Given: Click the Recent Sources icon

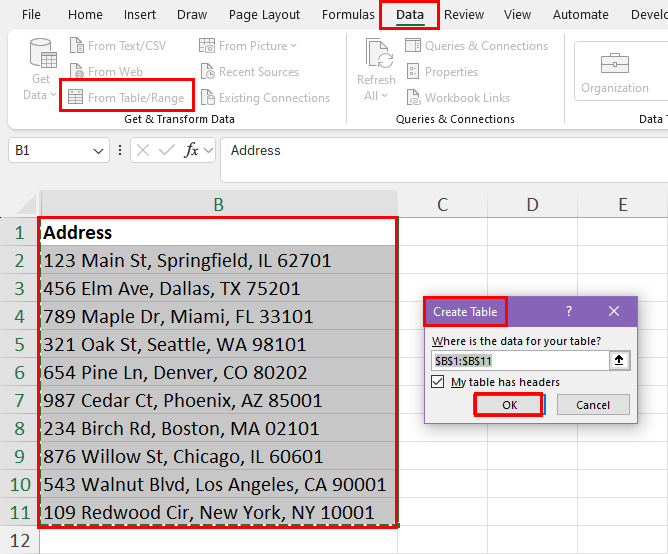Looking at the screenshot, I should click(207, 71).
